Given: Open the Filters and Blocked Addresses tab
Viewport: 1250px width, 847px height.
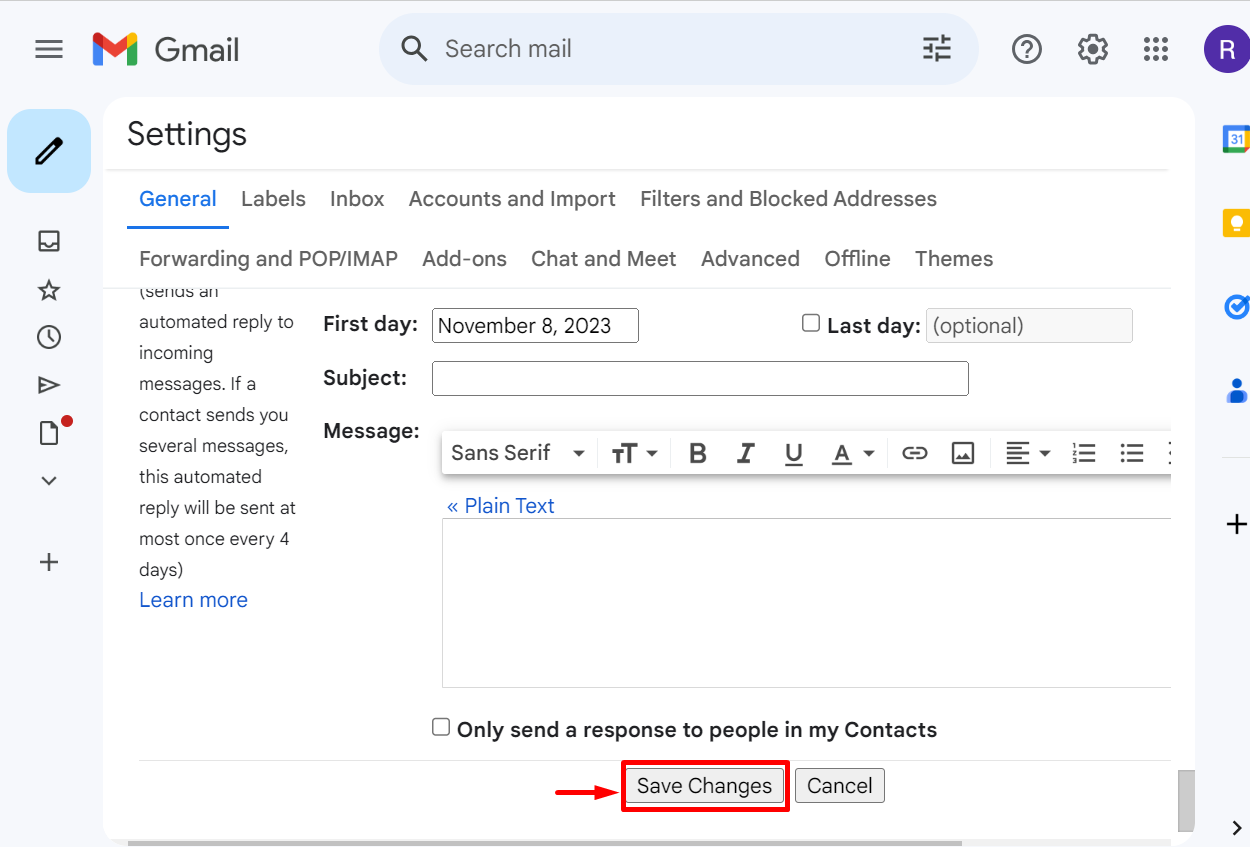Looking at the screenshot, I should pyautogui.click(x=788, y=199).
